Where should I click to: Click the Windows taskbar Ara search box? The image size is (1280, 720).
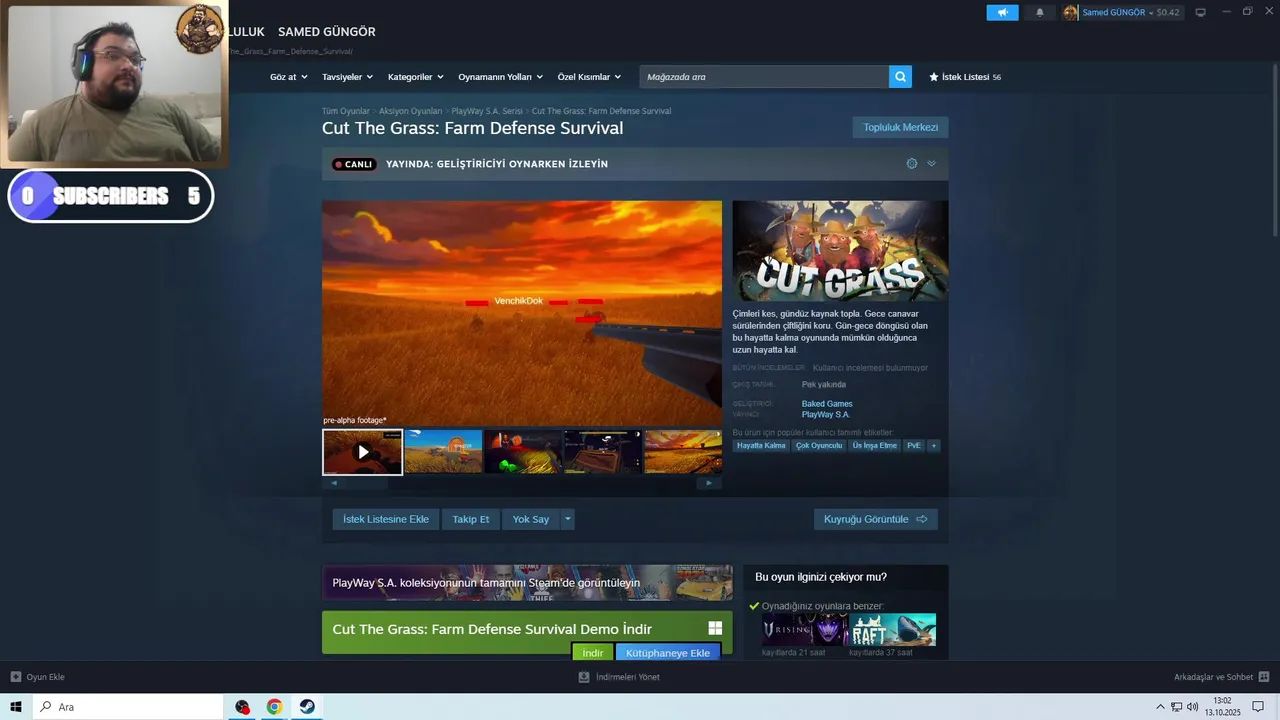128,707
